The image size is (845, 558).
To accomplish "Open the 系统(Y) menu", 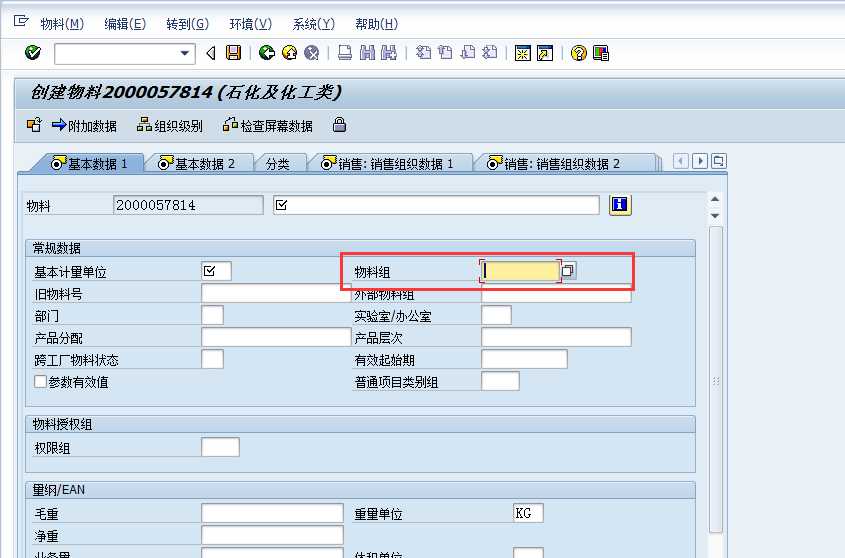I will point(314,24).
